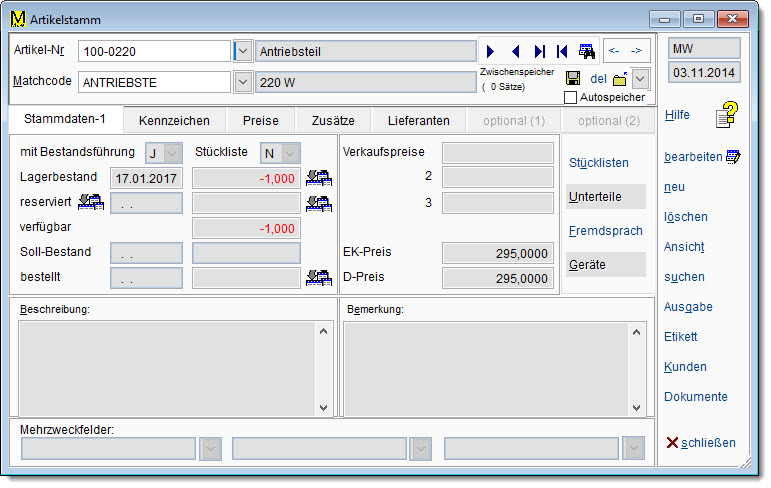Enable the Autospeicher checkbox
This screenshot has width=771, height=488.
pyautogui.click(x=571, y=98)
